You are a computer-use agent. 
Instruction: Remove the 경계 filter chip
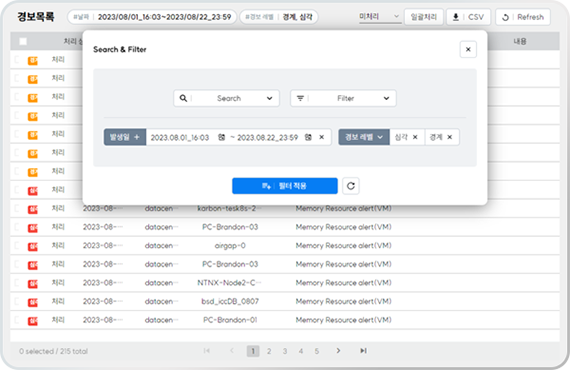(450, 137)
